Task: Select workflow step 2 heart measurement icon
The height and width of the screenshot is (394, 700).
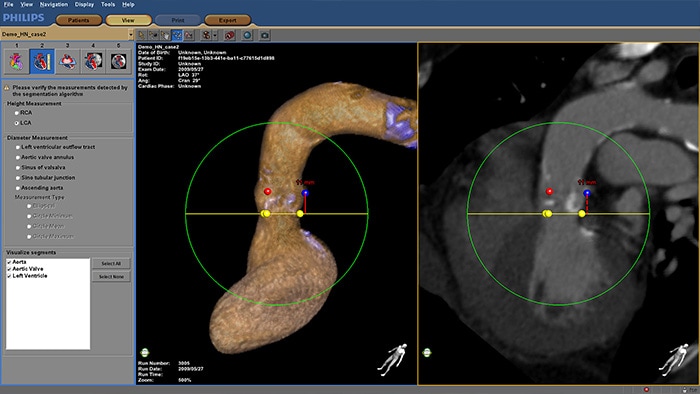Action: click(x=42, y=61)
